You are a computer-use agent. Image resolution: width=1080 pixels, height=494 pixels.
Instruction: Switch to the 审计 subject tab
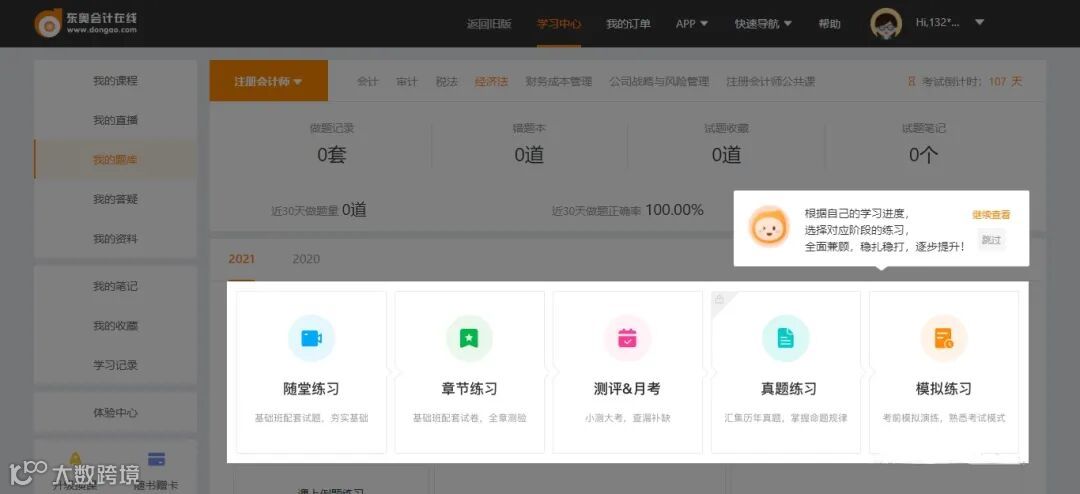(x=406, y=81)
